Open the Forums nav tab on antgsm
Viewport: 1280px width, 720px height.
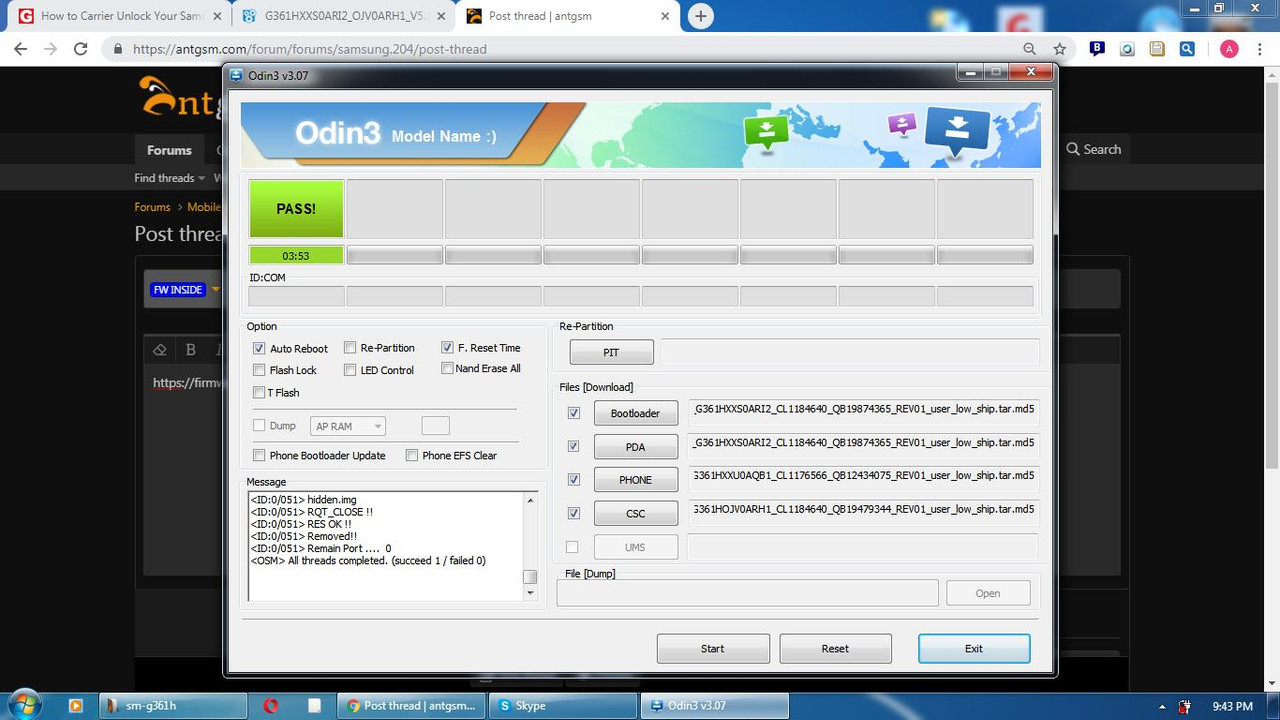(169, 150)
